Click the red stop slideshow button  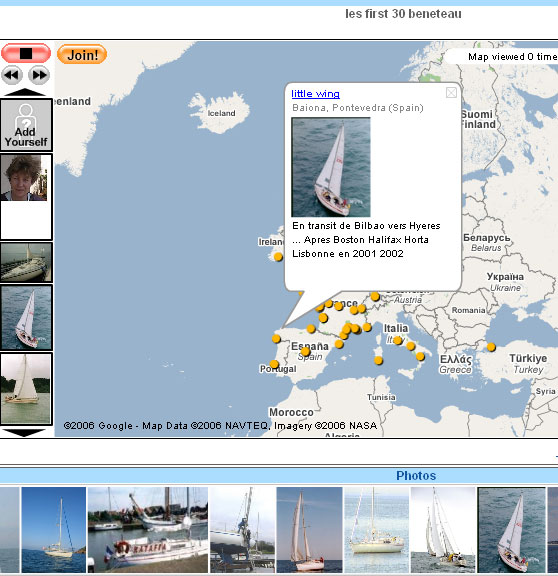(26, 54)
